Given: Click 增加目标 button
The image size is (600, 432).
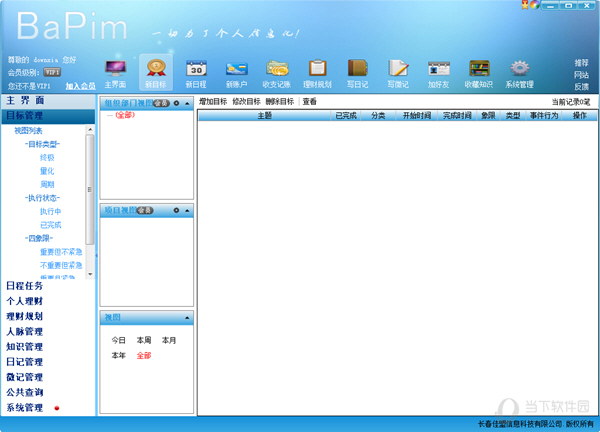Looking at the screenshot, I should coord(213,101).
